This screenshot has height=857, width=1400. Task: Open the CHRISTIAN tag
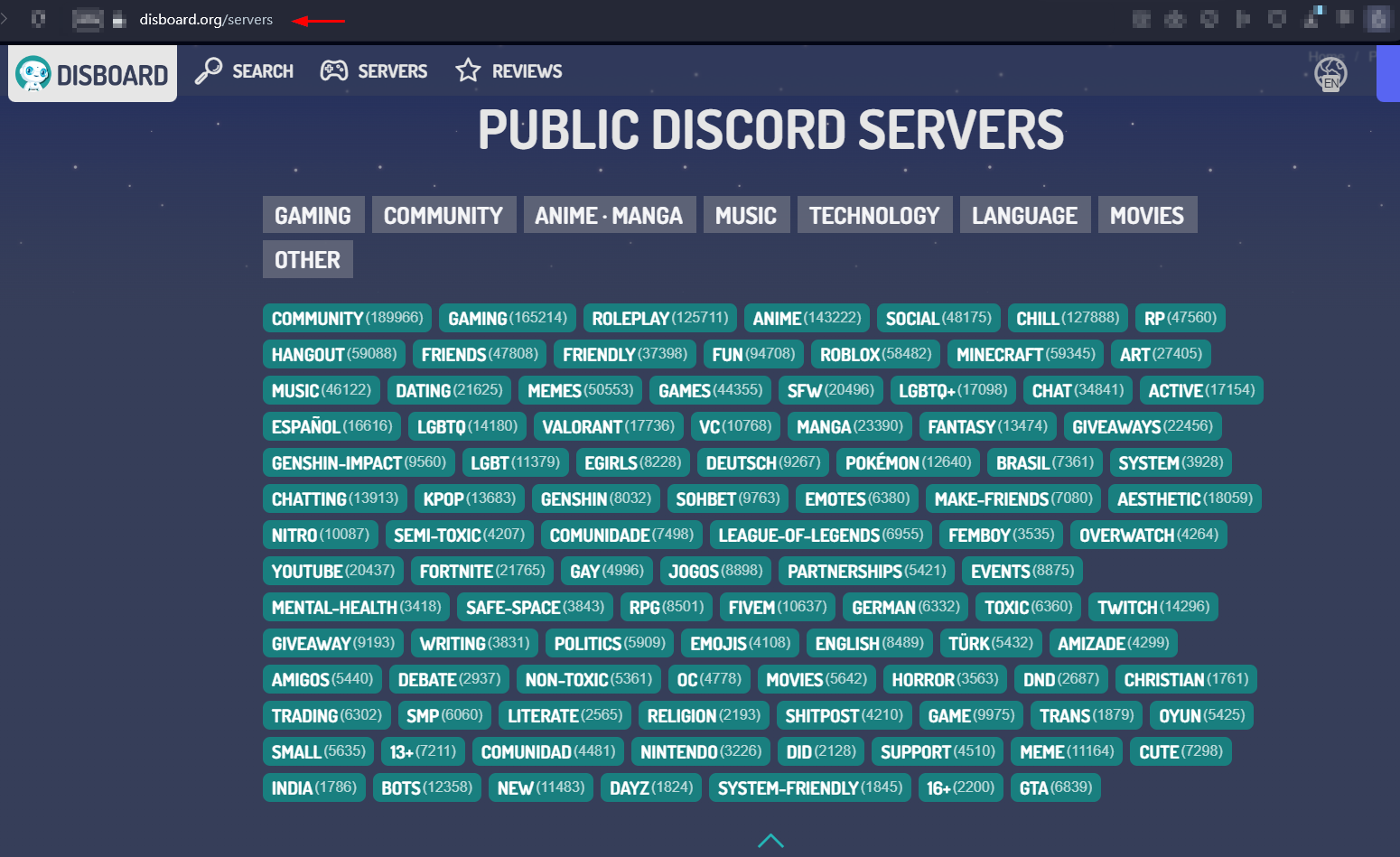1186,679
